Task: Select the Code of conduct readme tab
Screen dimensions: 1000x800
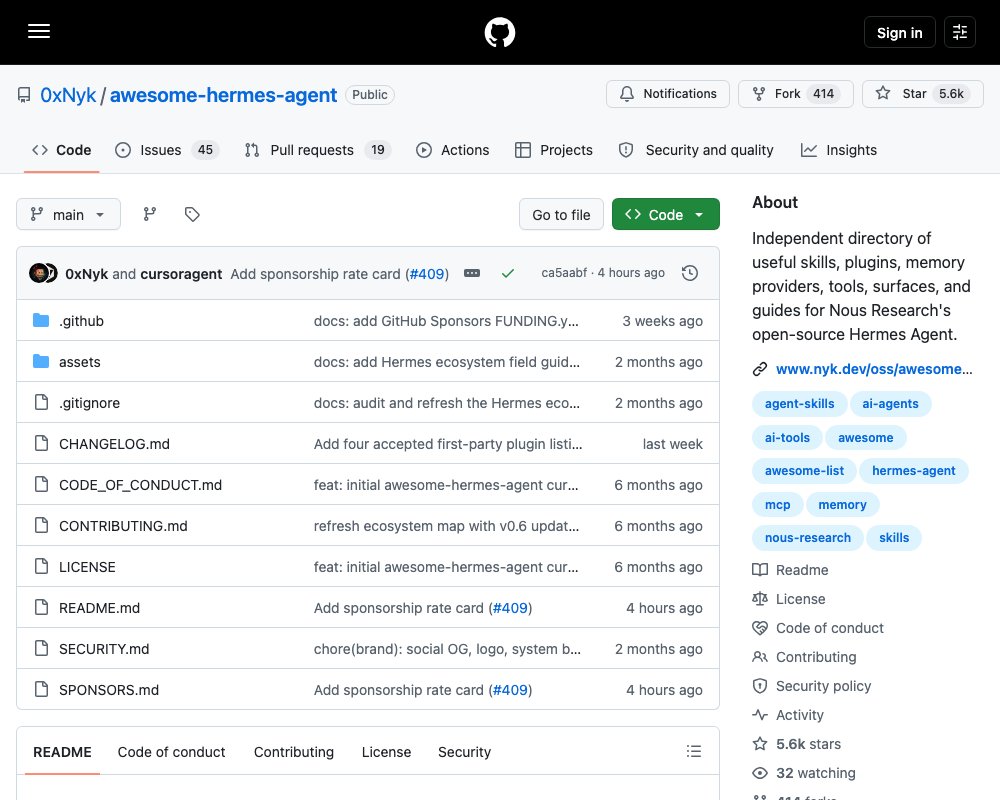Action: tap(171, 752)
